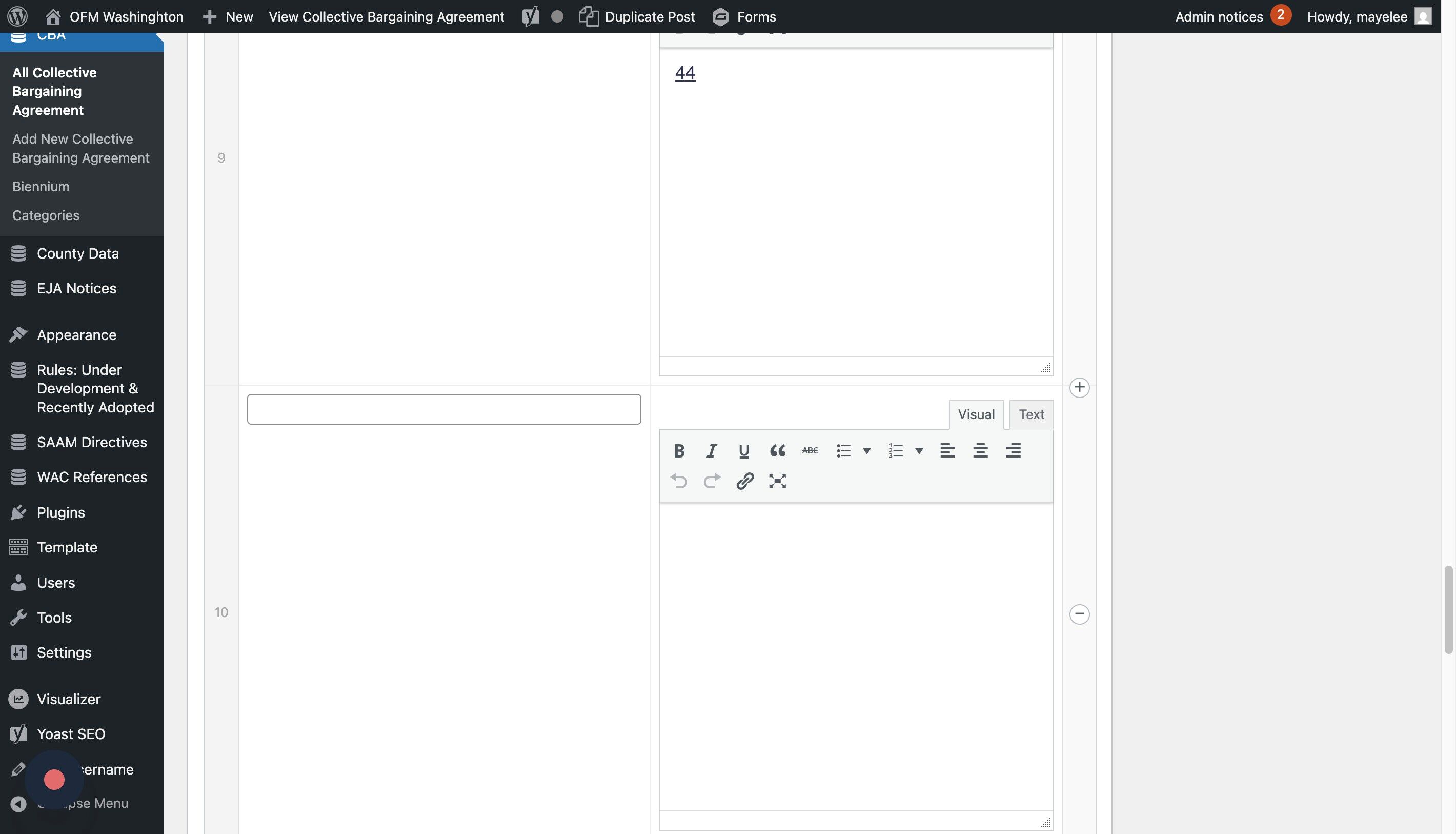
Task: Insert a blockquote with quote icon
Action: tap(777, 451)
